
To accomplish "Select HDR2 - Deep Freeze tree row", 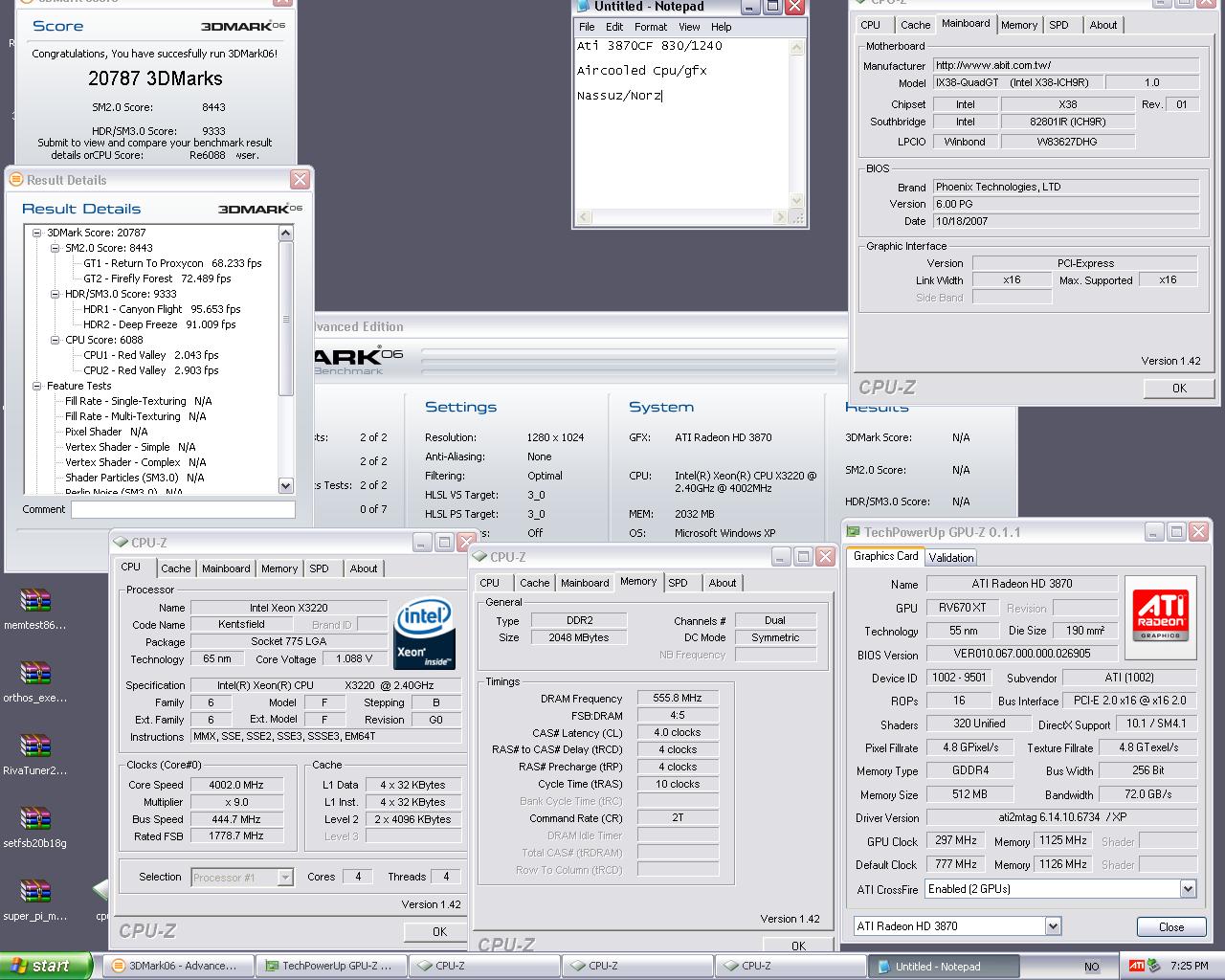I will tap(159, 324).
